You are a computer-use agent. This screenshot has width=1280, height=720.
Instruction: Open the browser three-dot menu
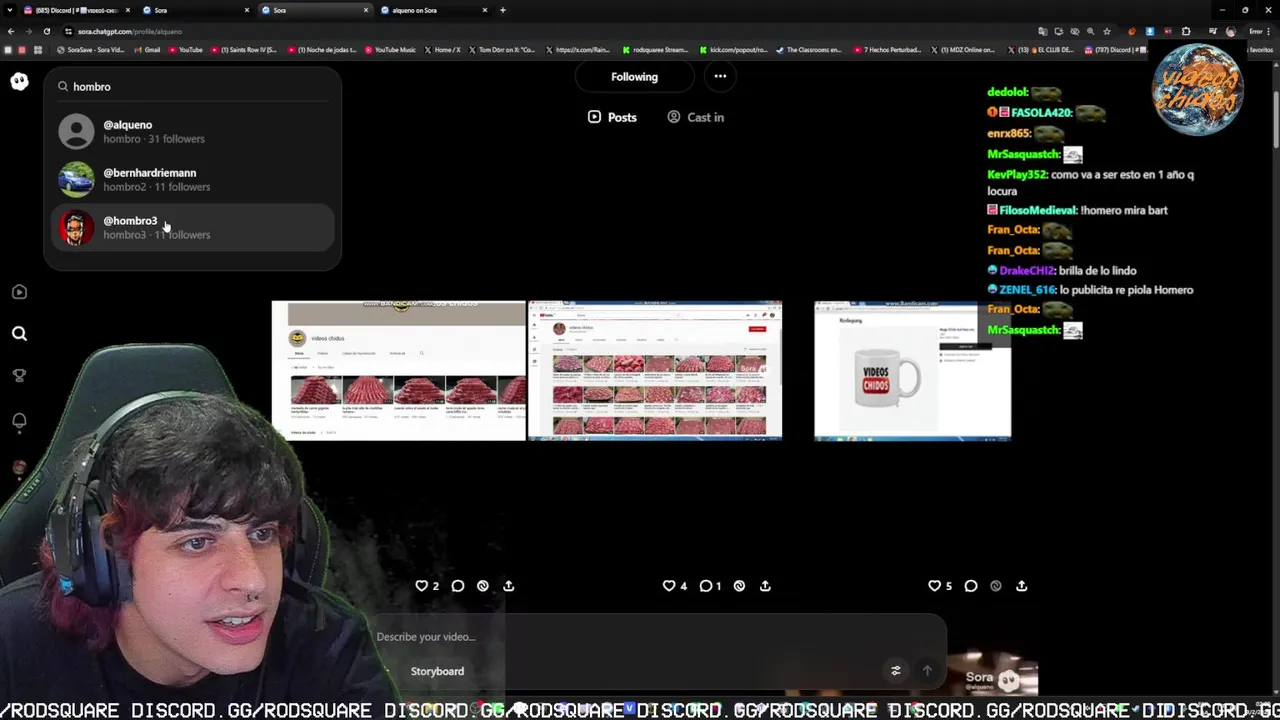pyautogui.click(x=1269, y=31)
